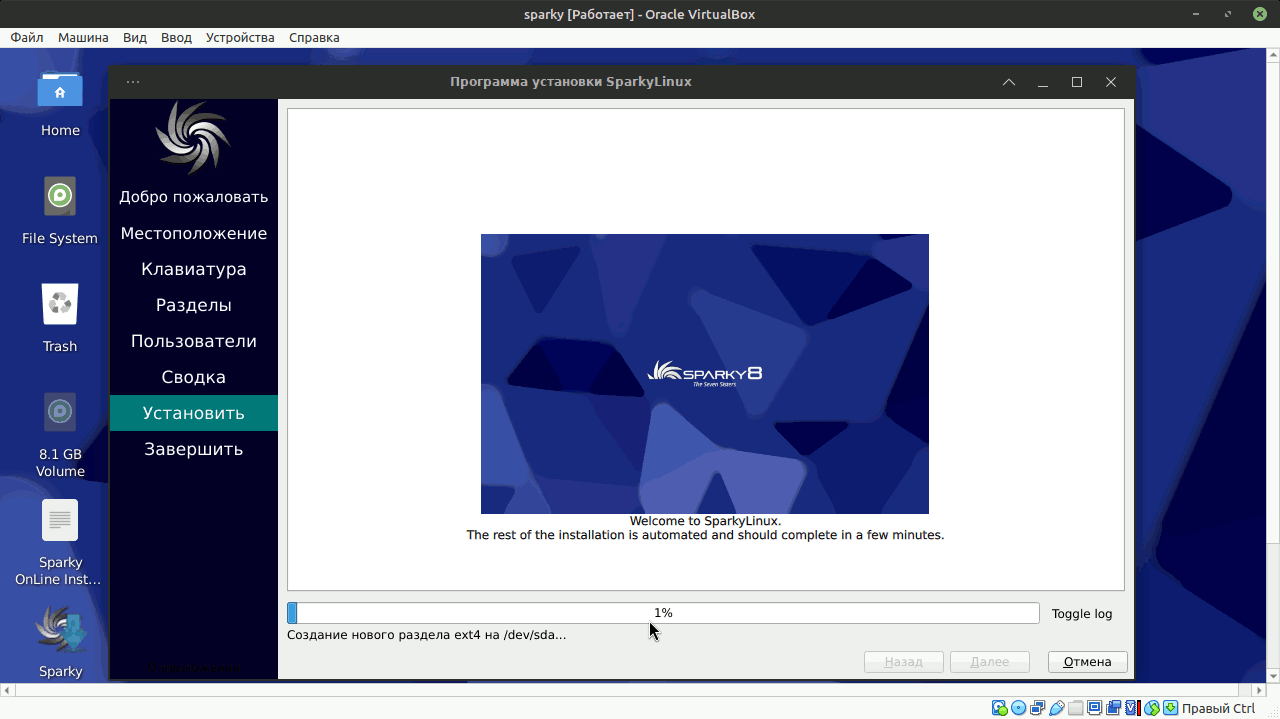Select the highlighted Установить step
The height and width of the screenshot is (719, 1280).
pyautogui.click(x=194, y=413)
